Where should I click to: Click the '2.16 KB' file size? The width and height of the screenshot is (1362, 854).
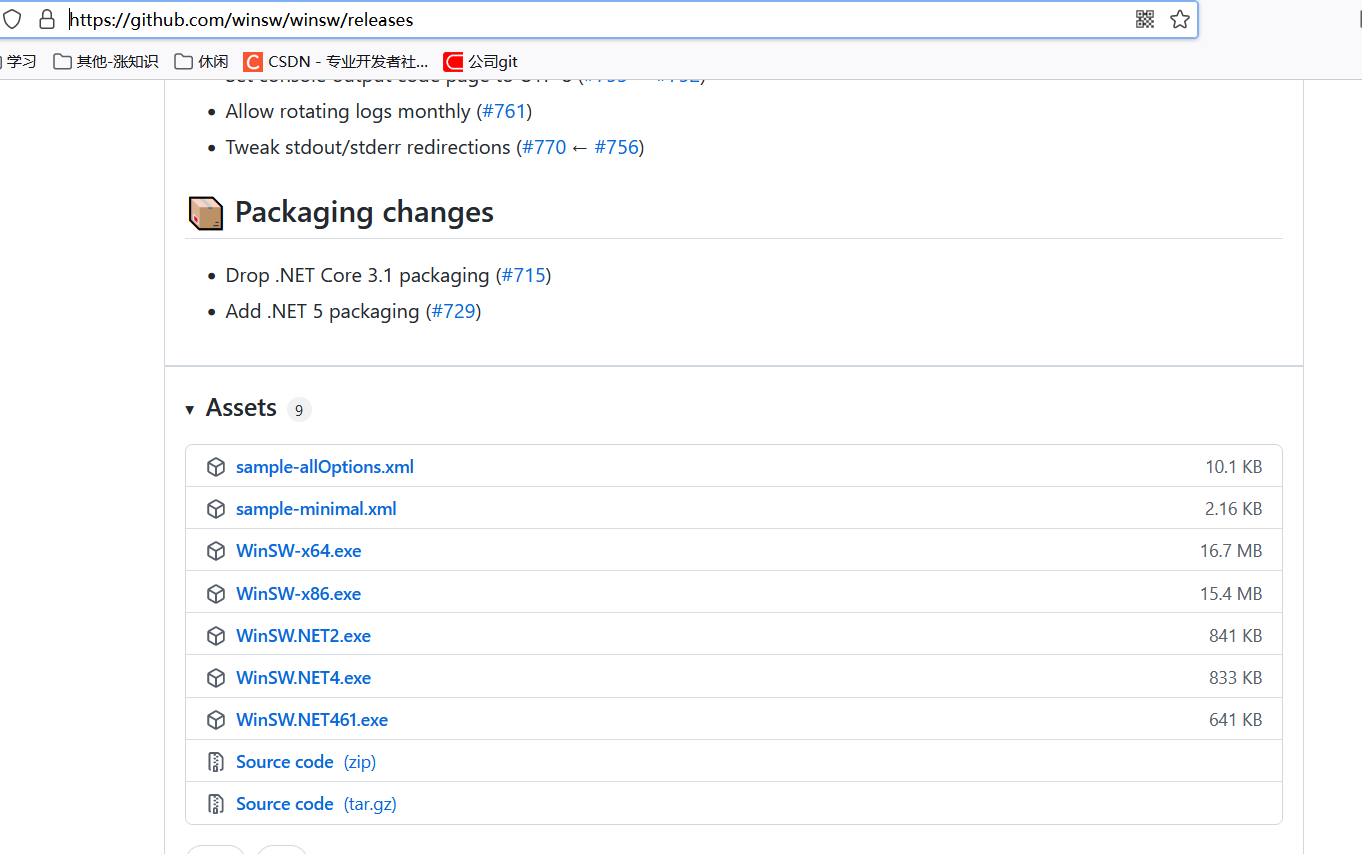1234,509
